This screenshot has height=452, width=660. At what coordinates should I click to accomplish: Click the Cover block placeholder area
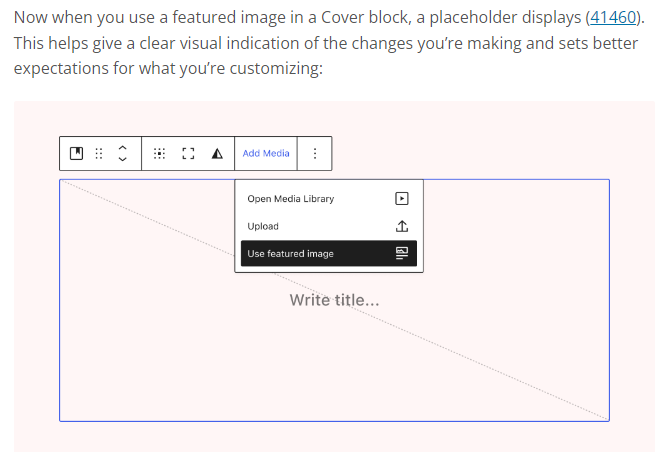pyautogui.click(x=150, y=360)
